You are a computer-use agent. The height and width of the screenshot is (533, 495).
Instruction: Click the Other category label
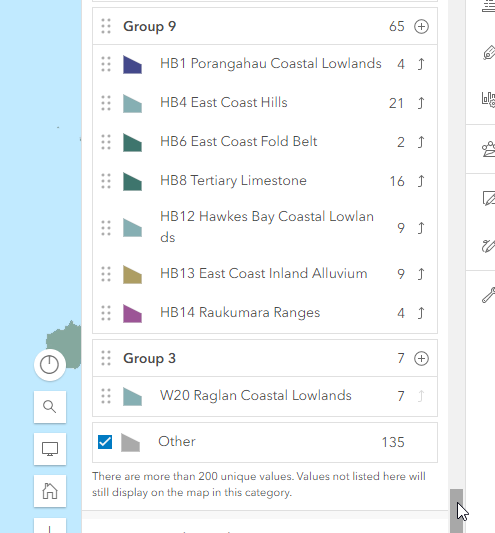pyautogui.click(x=177, y=442)
